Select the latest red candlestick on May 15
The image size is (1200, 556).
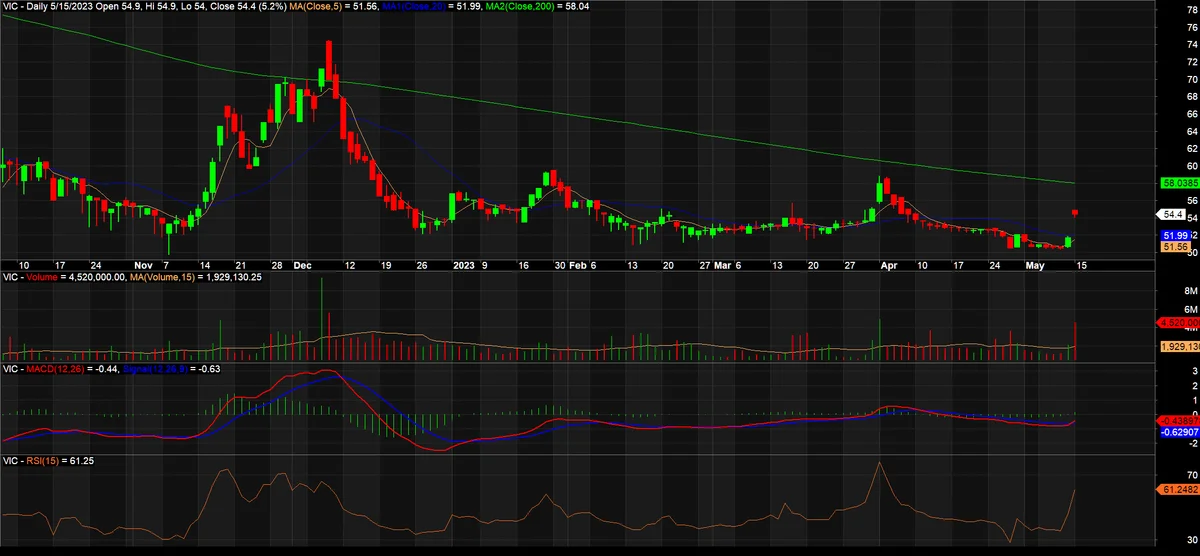pyautogui.click(x=1075, y=212)
